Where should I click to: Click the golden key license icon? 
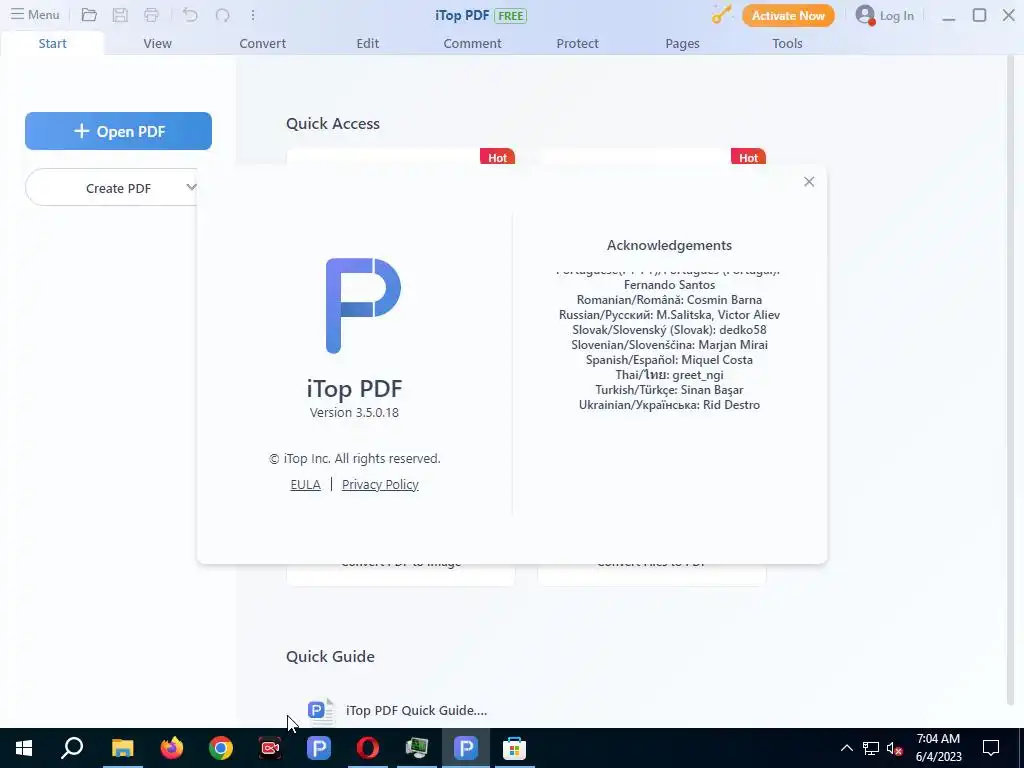pos(722,14)
